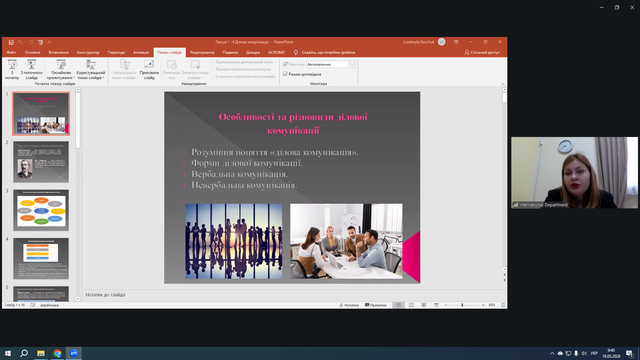
Task: Switch to the Анімація ribbon tab
Action: [x=141, y=53]
